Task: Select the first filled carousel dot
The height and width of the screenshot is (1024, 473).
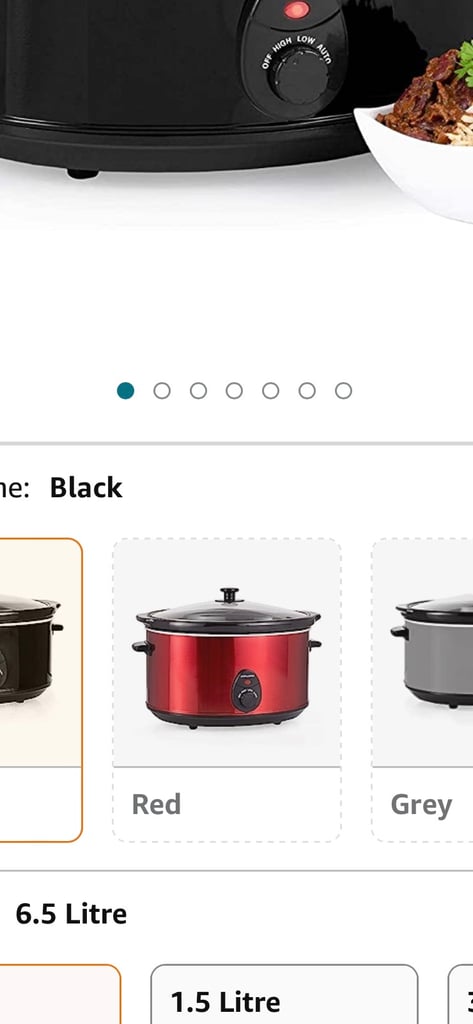Action: click(x=125, y=391)
